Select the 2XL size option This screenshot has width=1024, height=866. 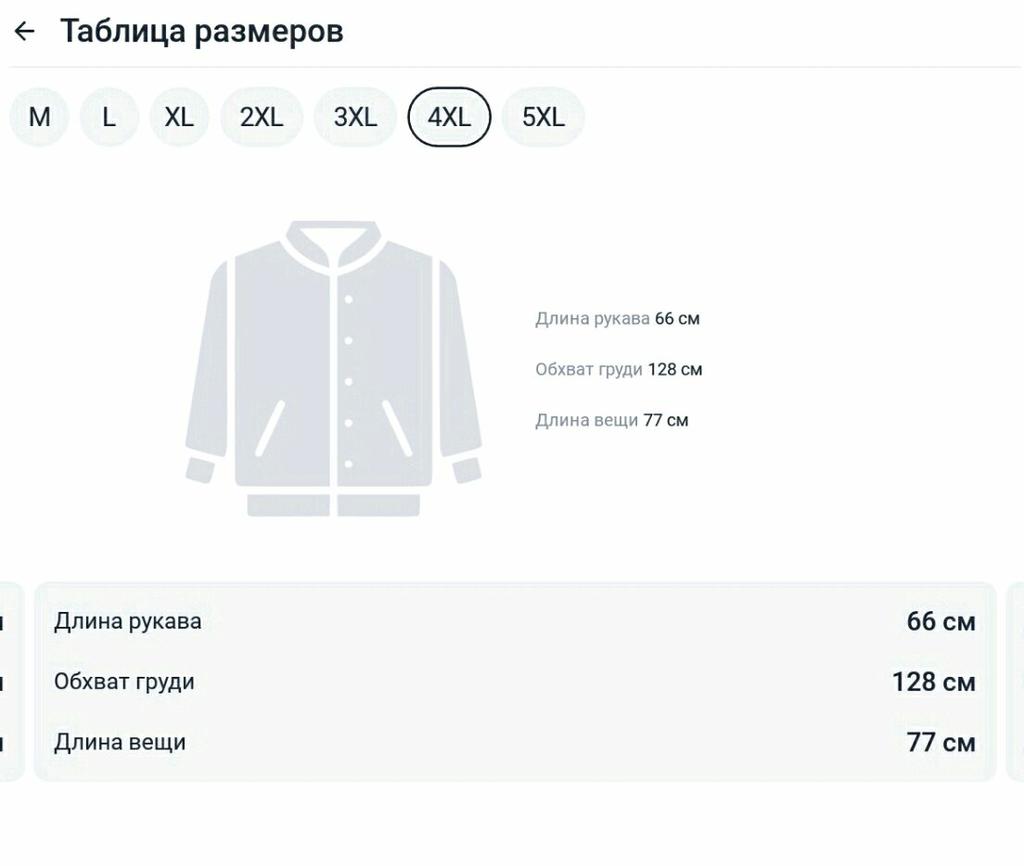click(x=261, y=117)
